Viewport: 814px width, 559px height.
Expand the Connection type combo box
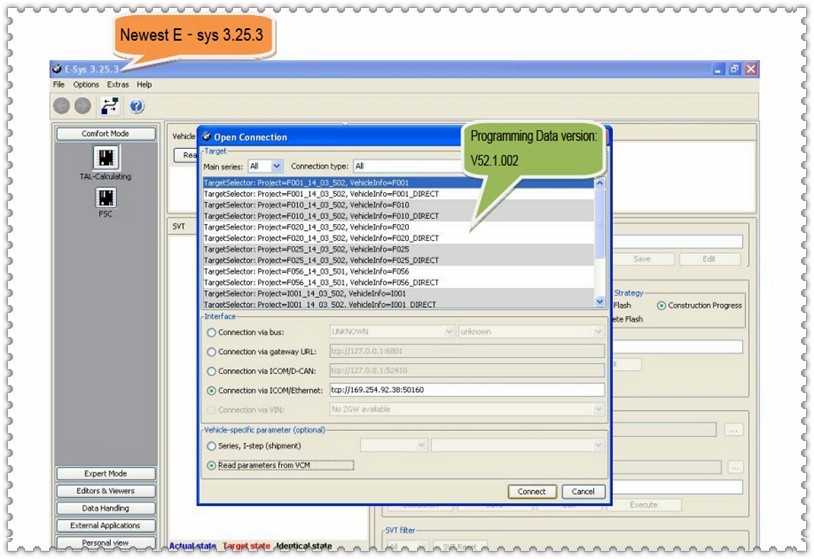(x=400, y=166)
